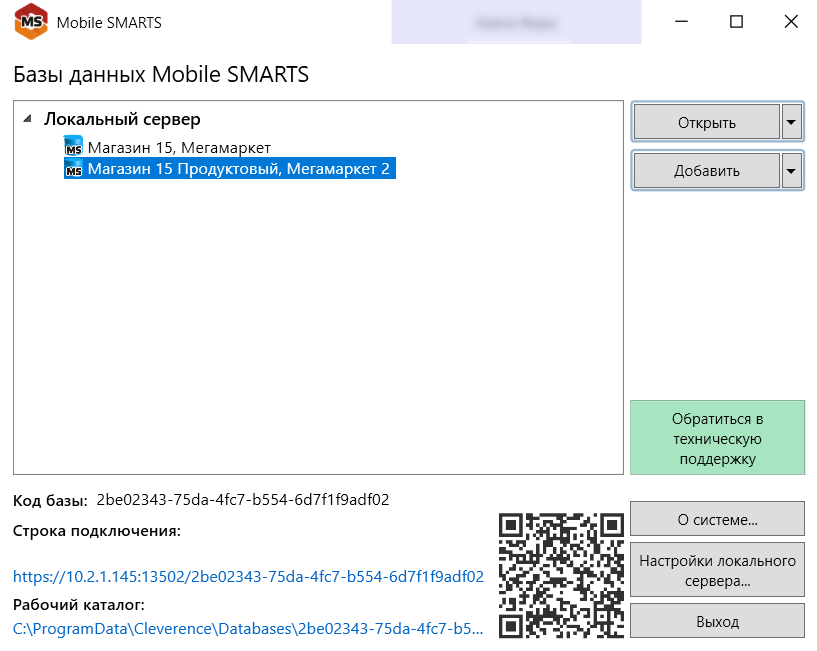Select Магазин 15 Продуктовый, Мегамаркет 2 database

click(x=238, y=170)
